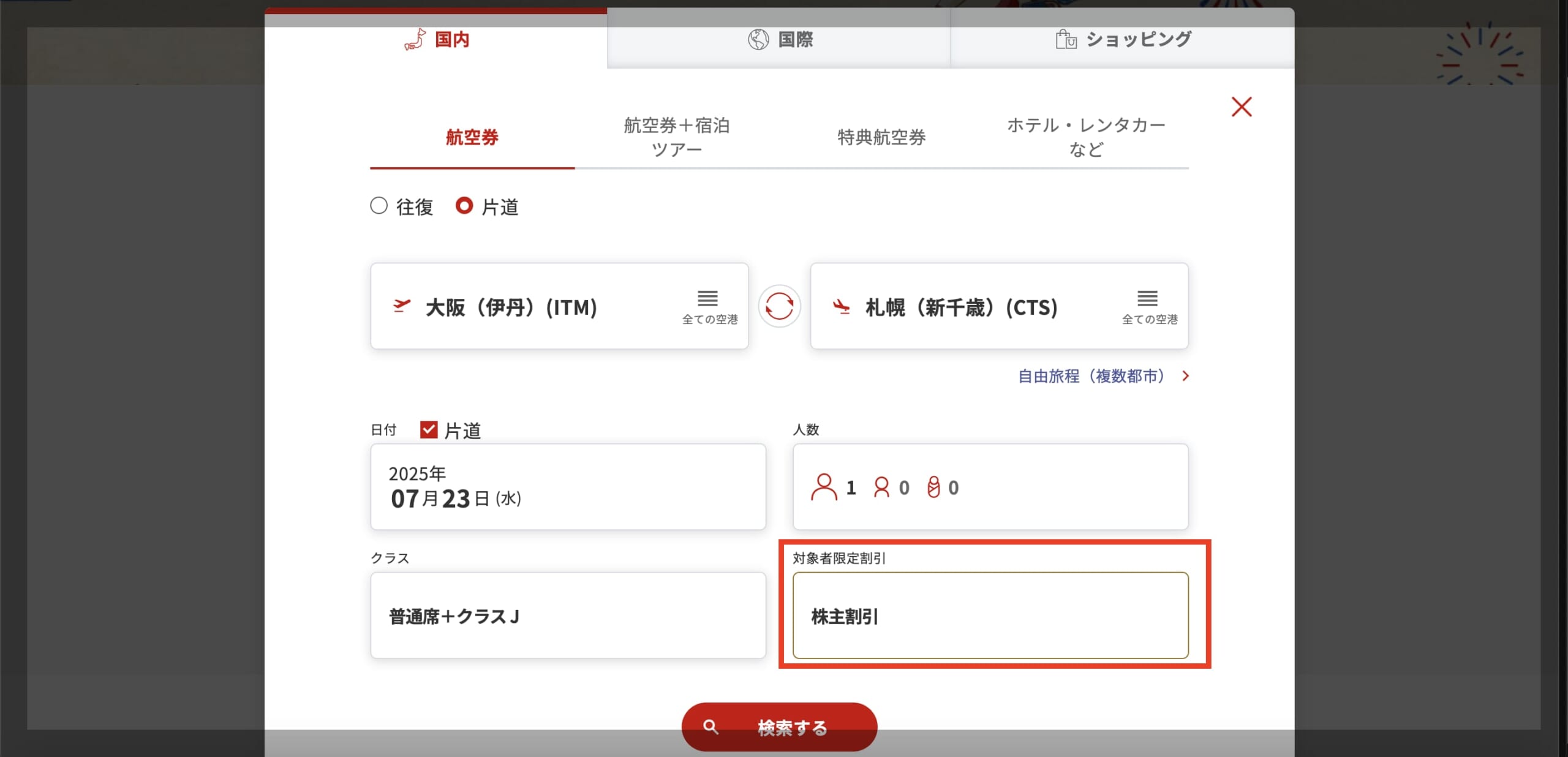
Task: Click the shopping bag icon on ショッピング tab
Action: pyautogui.click(x=1066, y=39)
